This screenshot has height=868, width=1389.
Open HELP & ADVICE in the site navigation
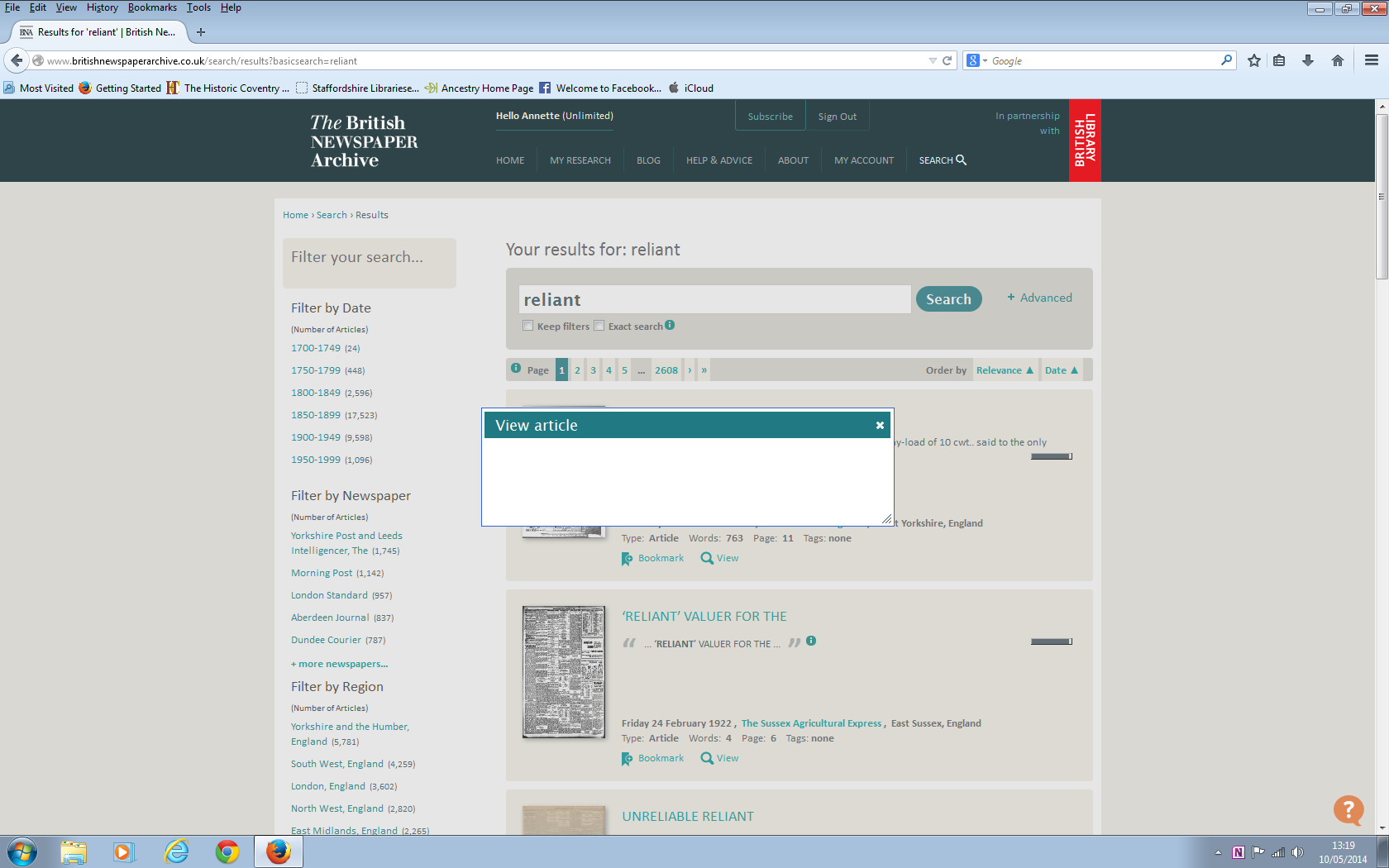(719, 160)
